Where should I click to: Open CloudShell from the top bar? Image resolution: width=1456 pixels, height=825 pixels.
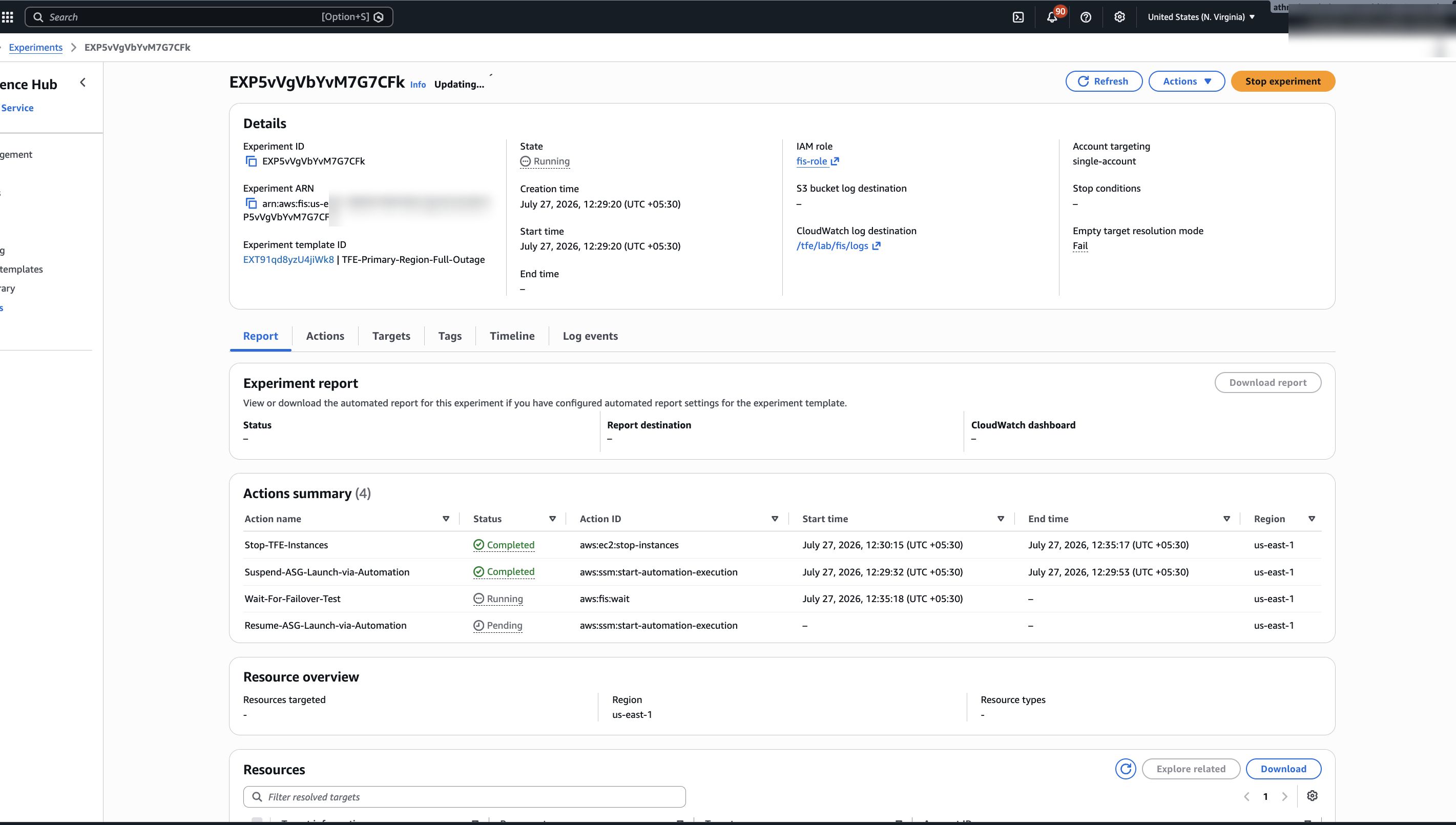1017,17
